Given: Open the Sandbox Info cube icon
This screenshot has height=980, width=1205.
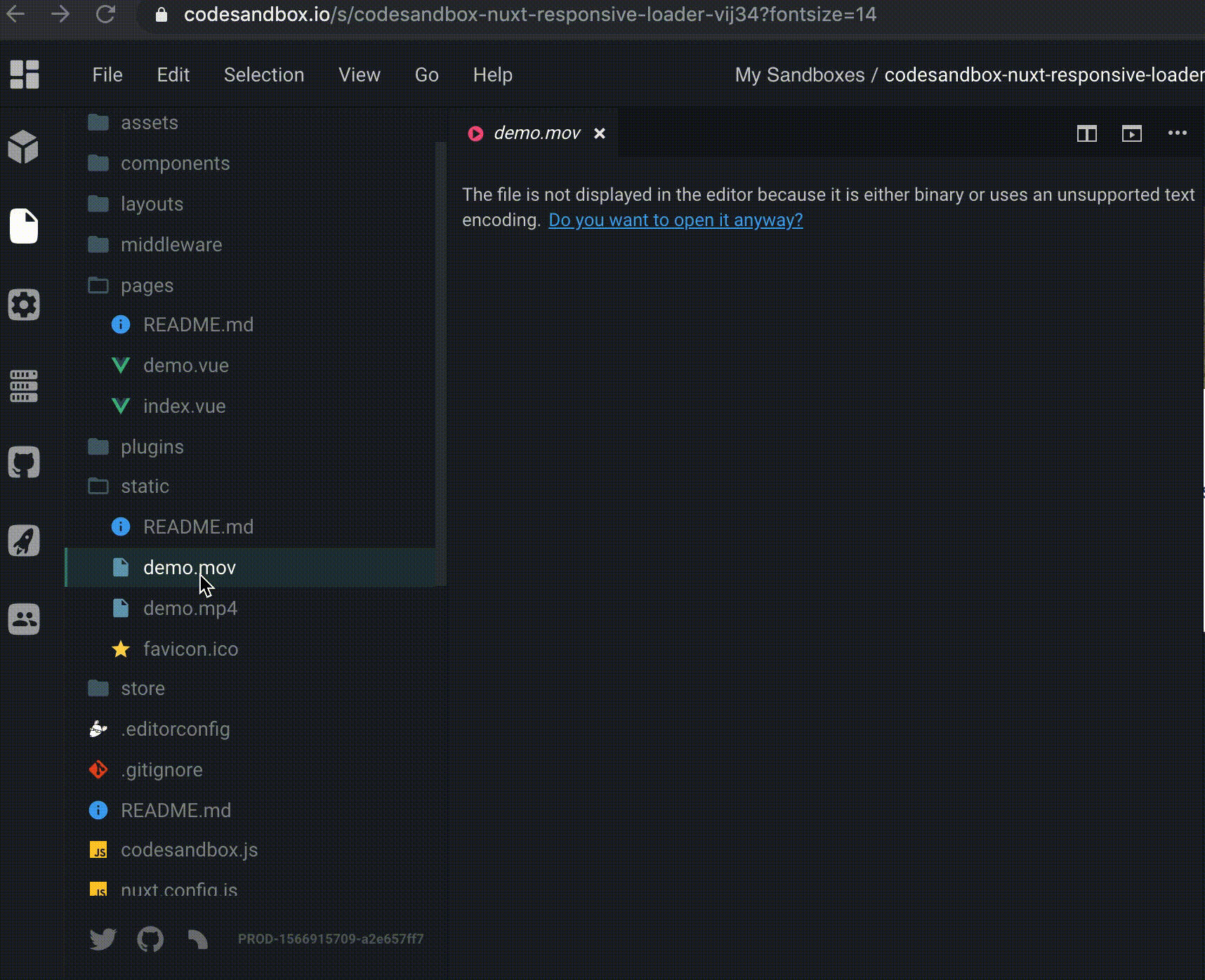Looking at the screenshot, I should tap(24, 147).
